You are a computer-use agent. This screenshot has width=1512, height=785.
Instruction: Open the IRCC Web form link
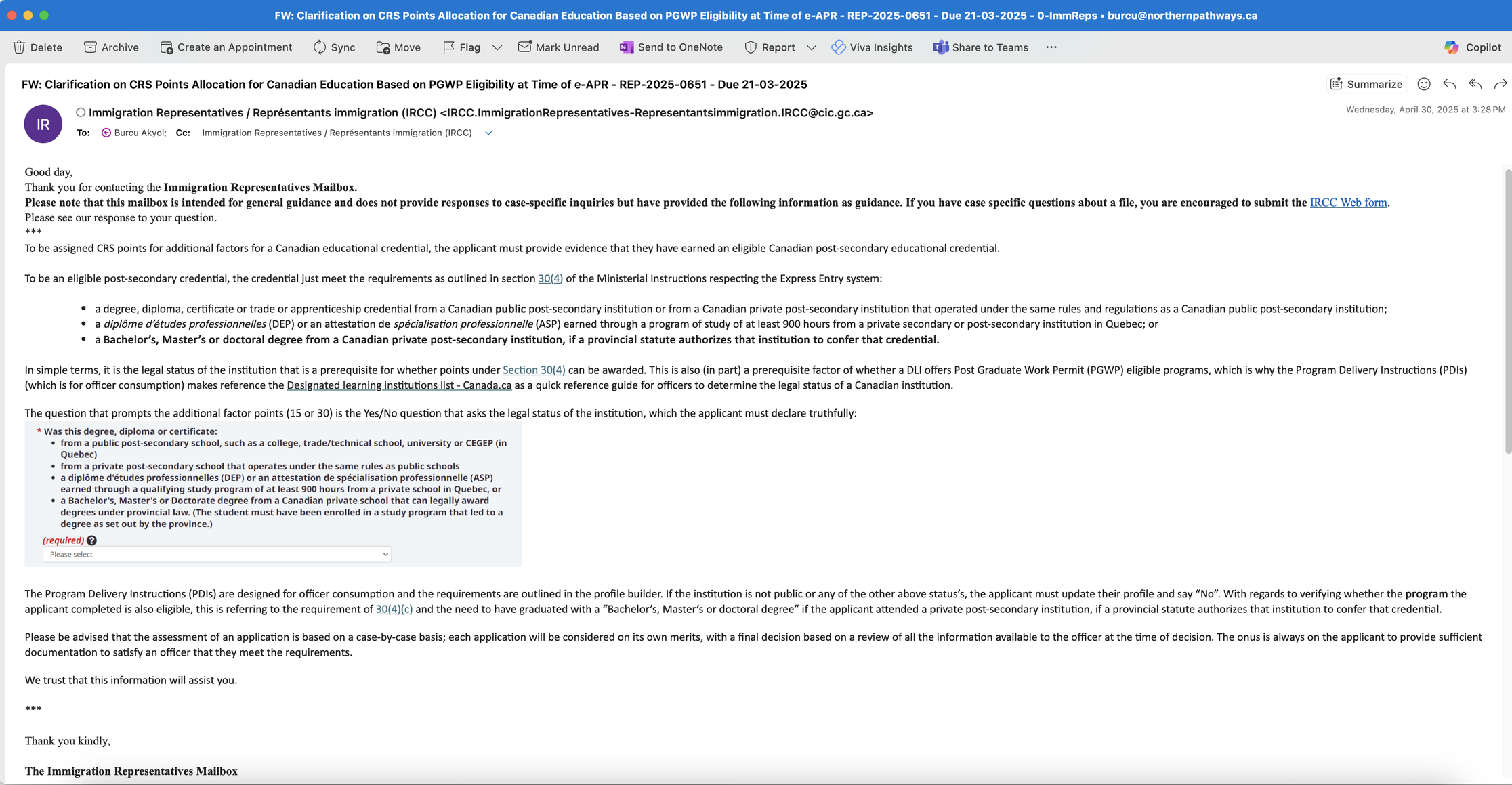point(1348,203)
